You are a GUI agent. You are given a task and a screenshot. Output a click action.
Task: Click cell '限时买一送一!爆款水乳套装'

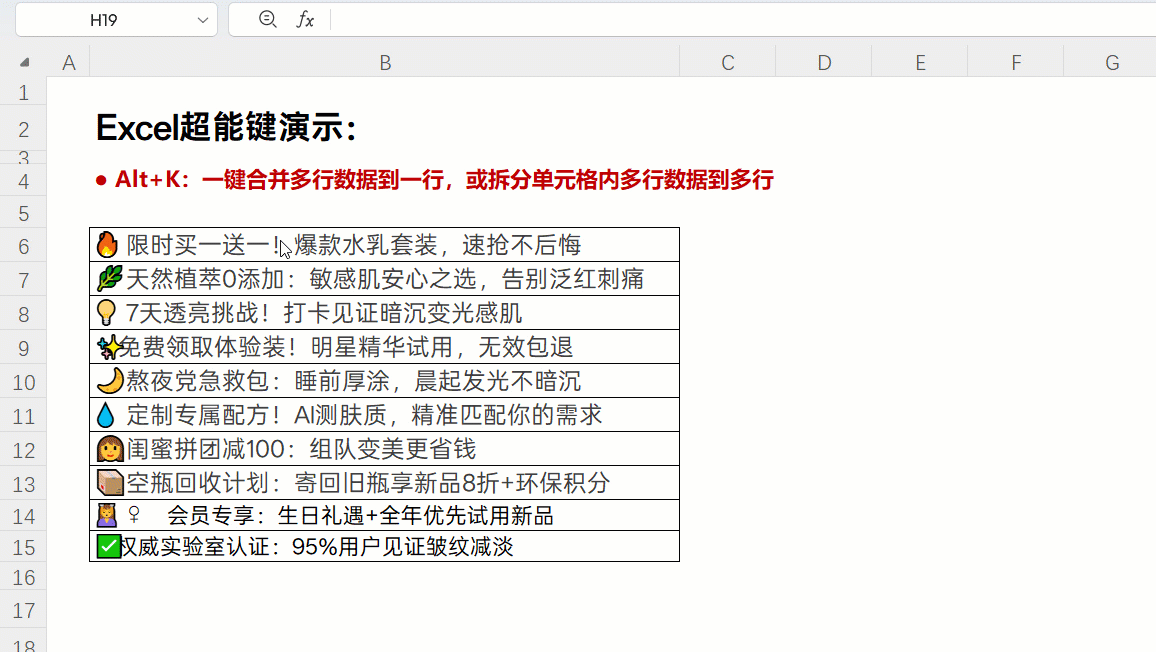(x=384, y=245)
